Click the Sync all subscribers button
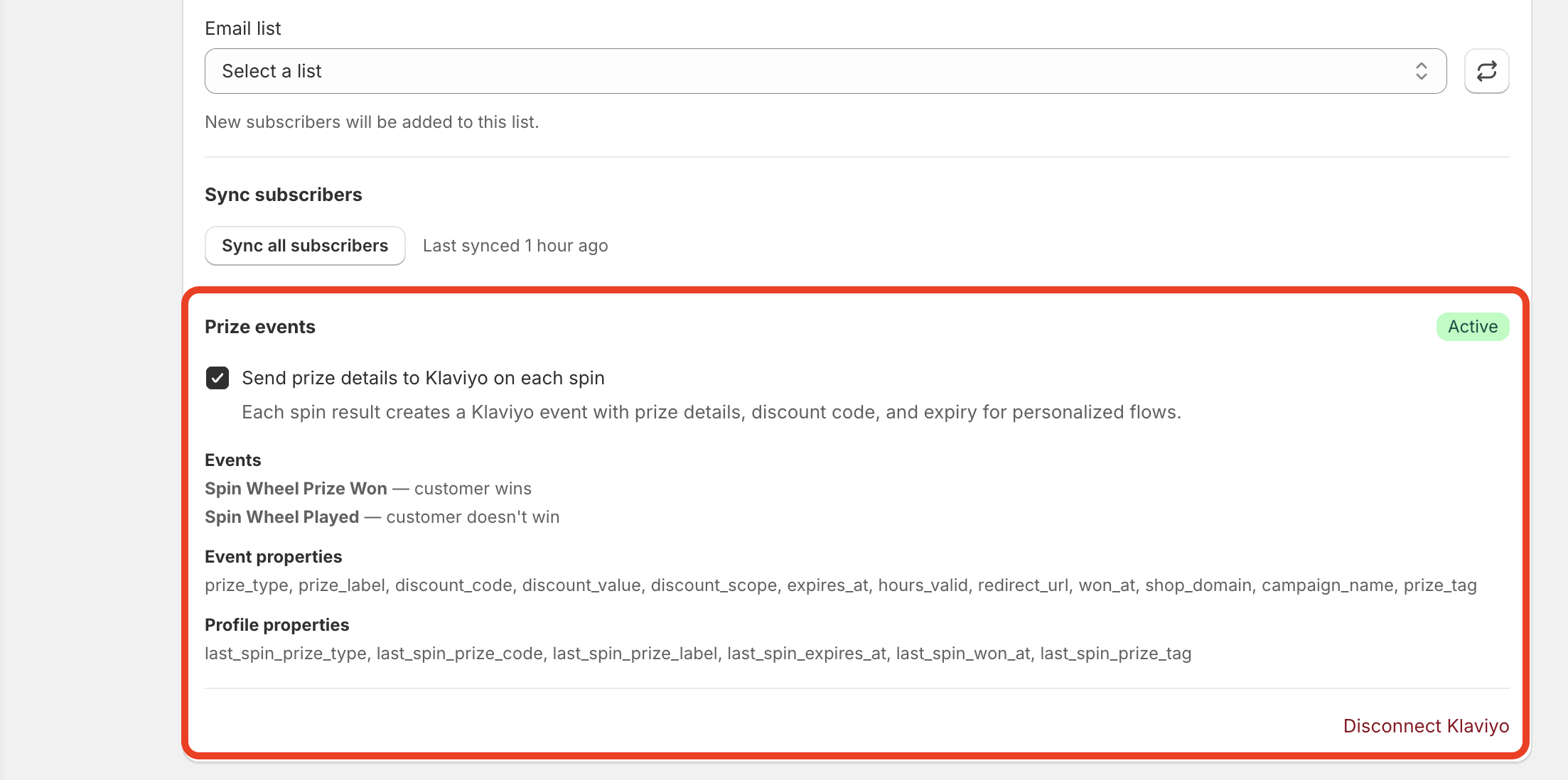 point(305,246)
